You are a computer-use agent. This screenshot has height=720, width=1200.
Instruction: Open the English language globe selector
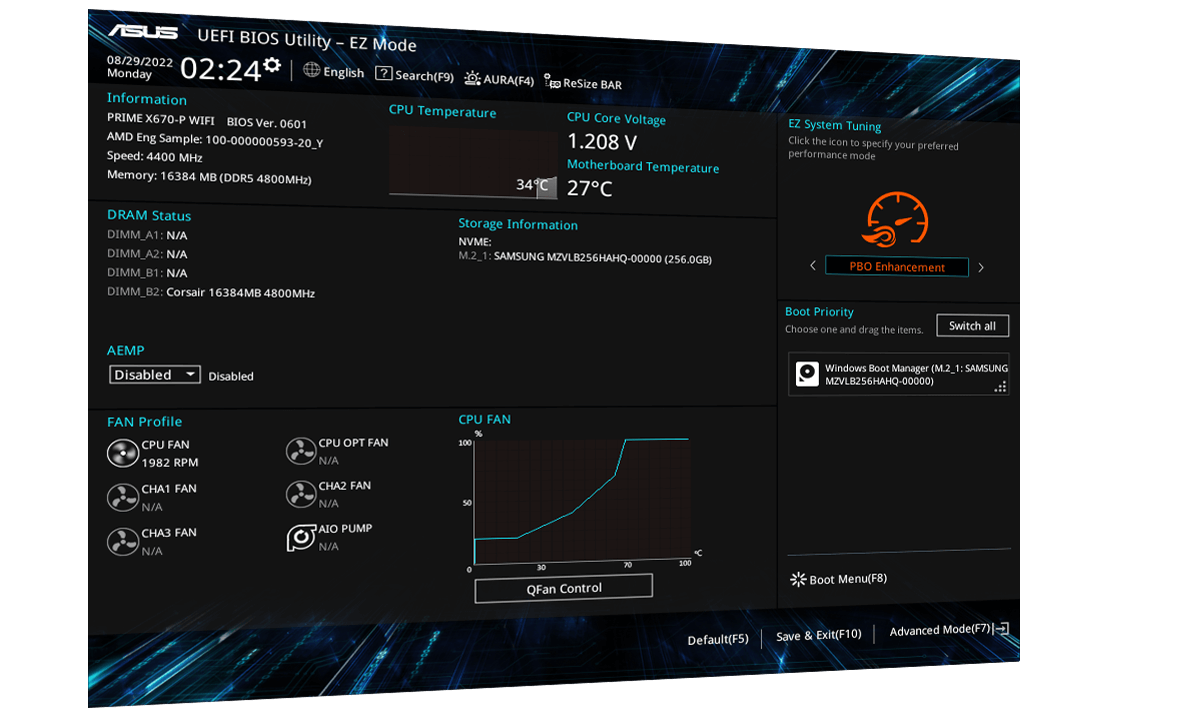click(x=334, y=72)
